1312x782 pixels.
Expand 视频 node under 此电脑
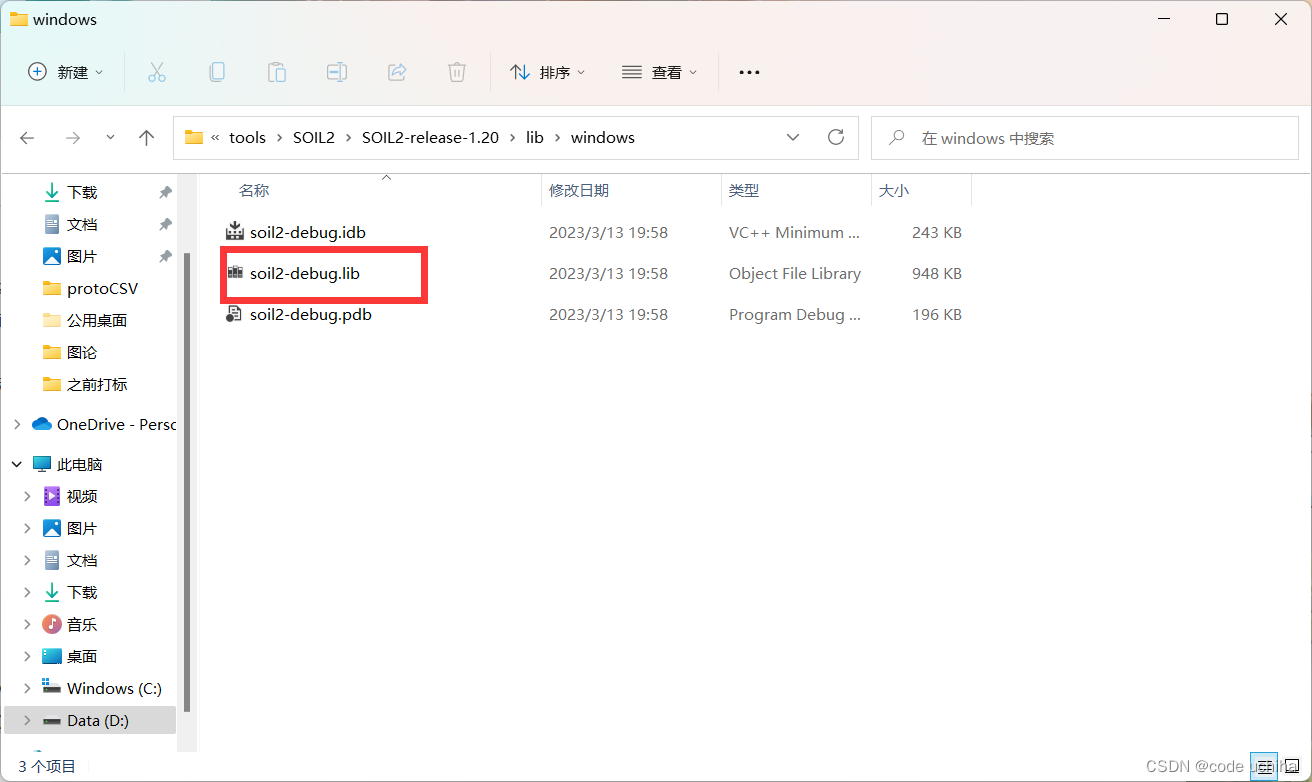[x=27, y=496]
